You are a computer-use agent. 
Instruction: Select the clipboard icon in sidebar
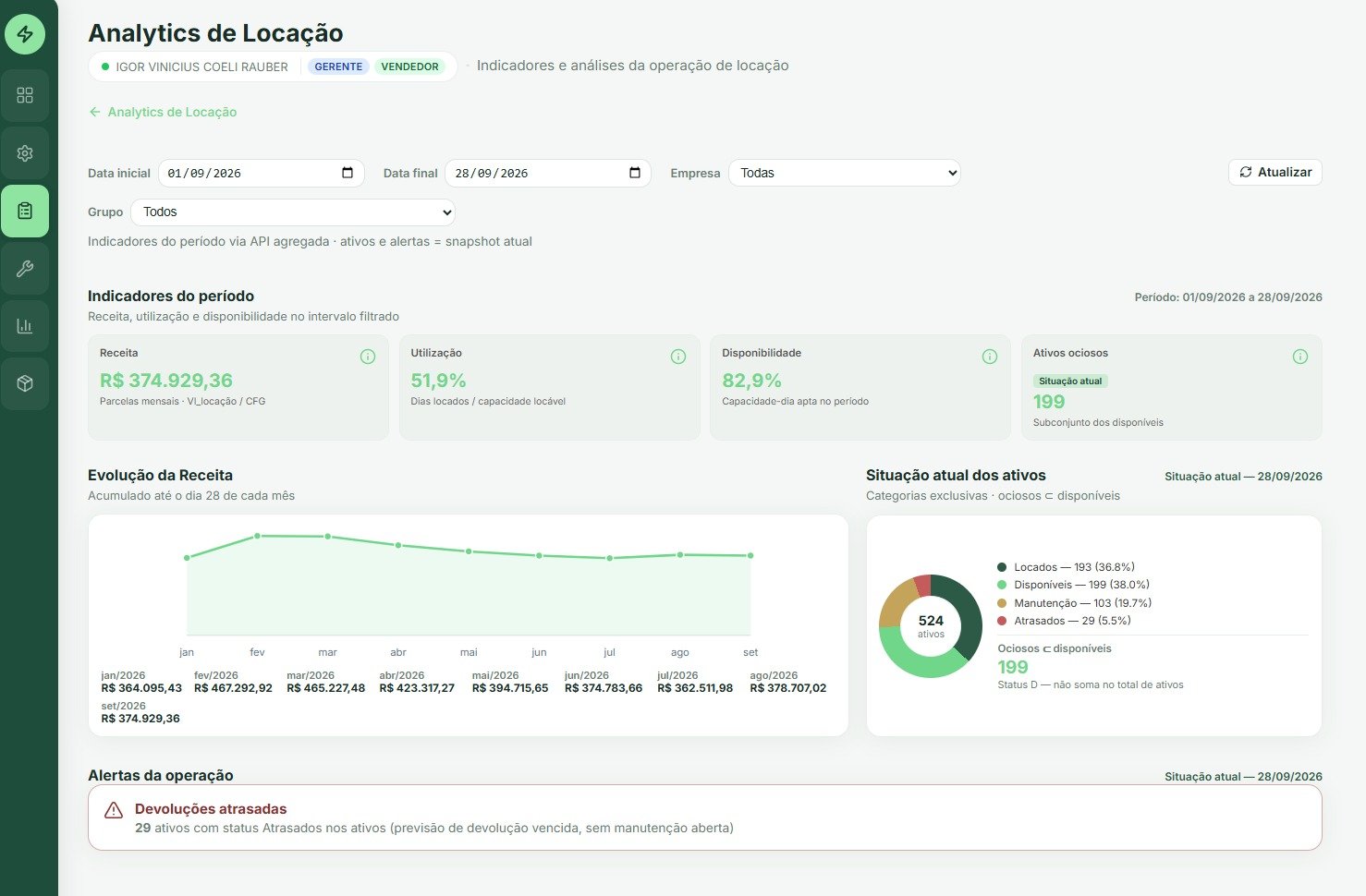(x=25, y=211)
